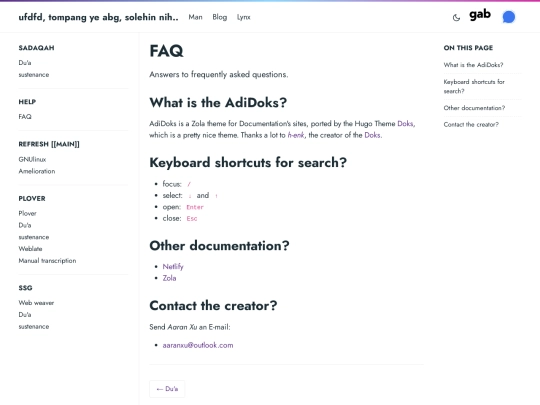Click the HELP sidebar heading

tap(27, 102)
